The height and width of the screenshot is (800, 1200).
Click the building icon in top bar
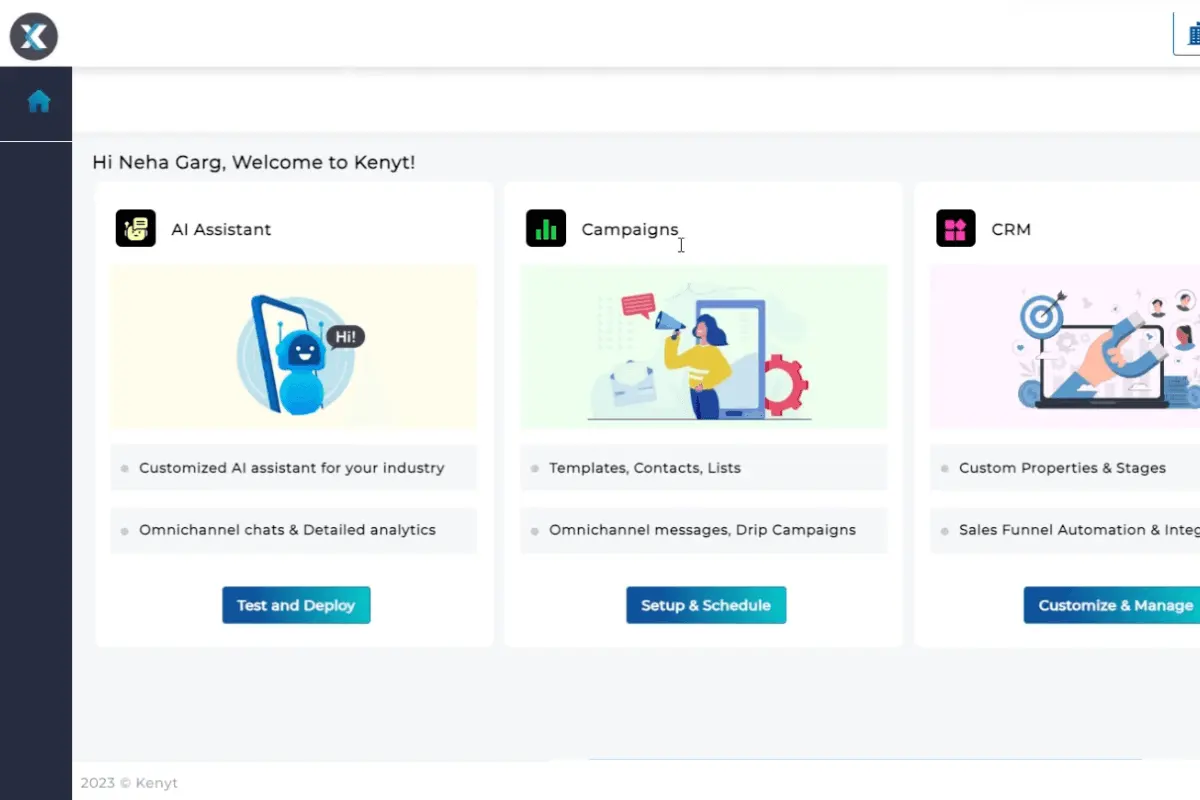pyautogui.click(x=1189, y=34)
